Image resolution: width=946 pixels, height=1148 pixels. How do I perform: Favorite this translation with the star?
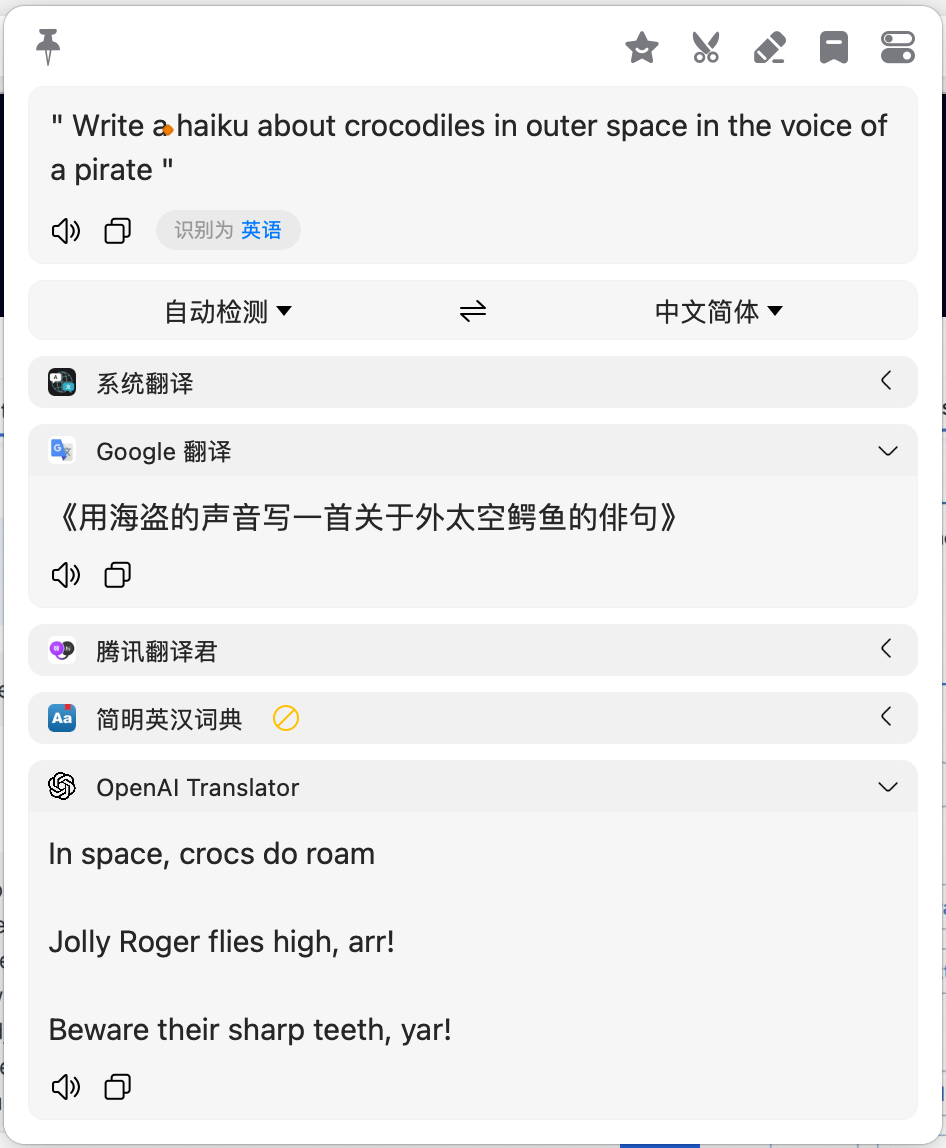(642, 47)
